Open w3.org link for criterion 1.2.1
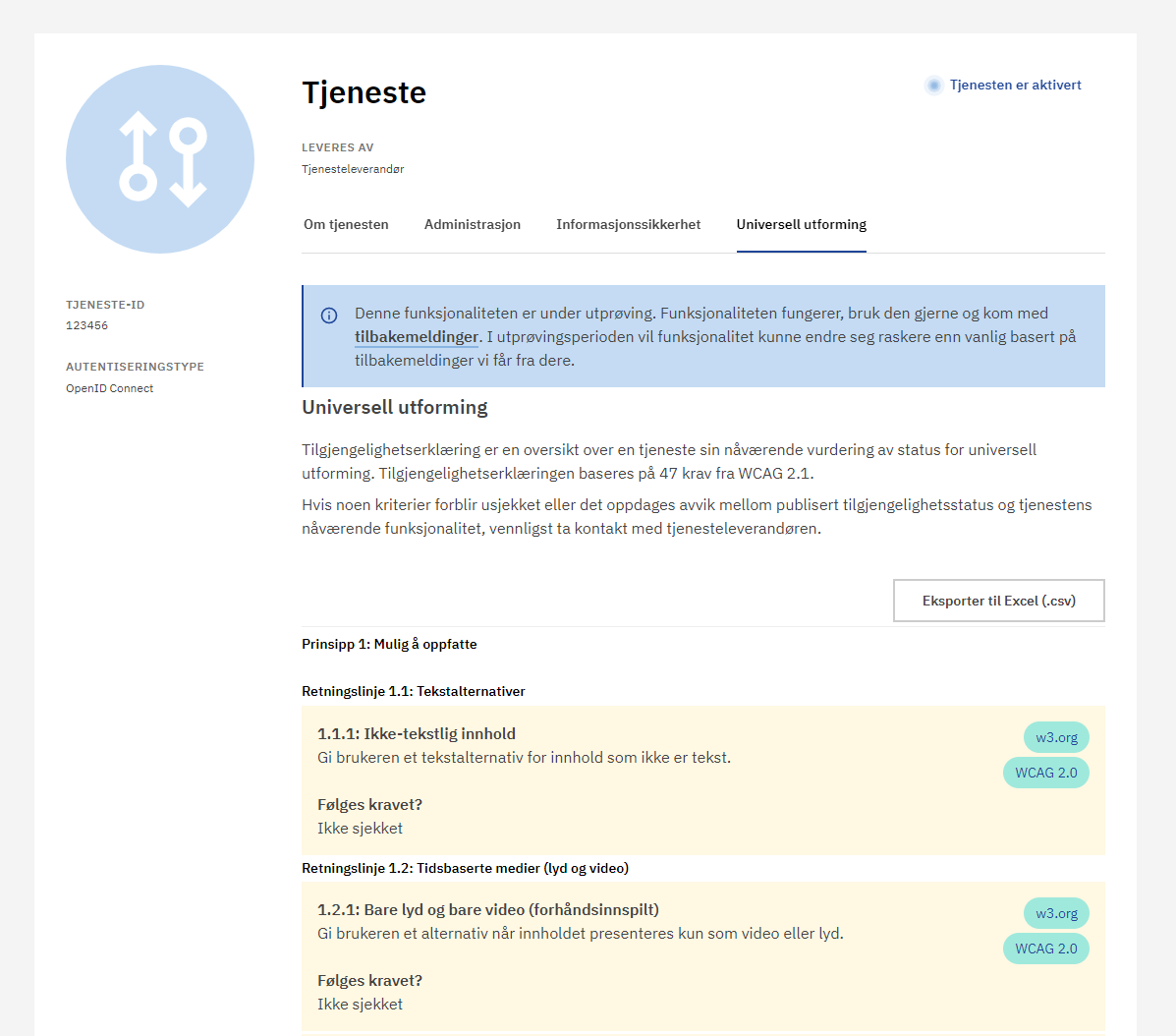The width and height of the screenshot is (1176, 1036). (1056, 913)
